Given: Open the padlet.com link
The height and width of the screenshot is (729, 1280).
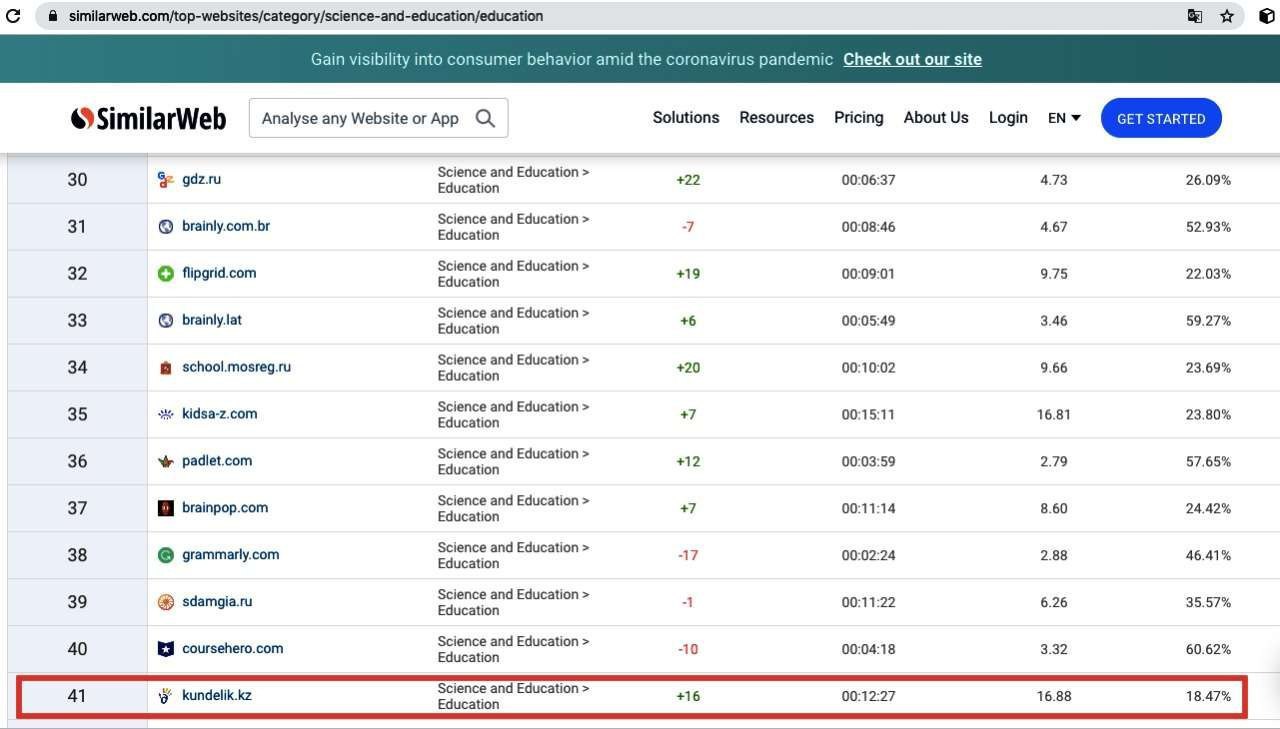Looking at the screenshot, I should point(217,461).
